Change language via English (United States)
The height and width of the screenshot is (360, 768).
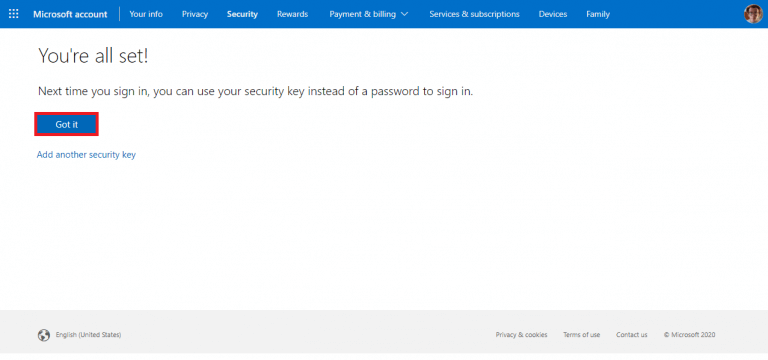88,335
